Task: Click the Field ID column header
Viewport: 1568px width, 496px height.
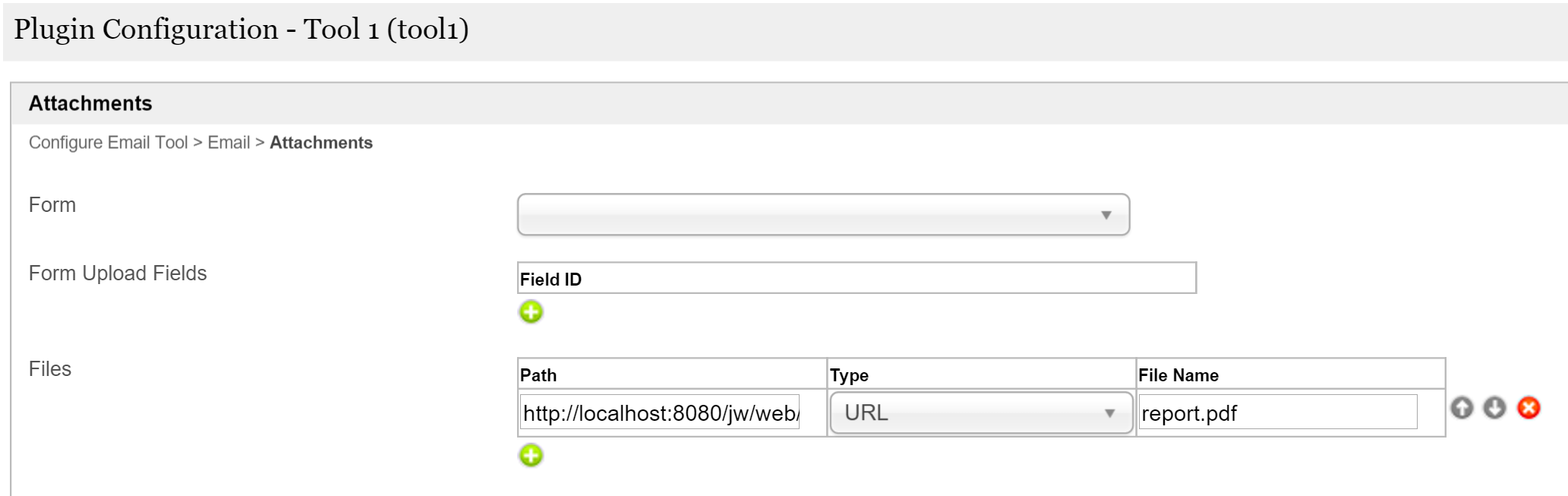Action: click(x=551, y=280)
